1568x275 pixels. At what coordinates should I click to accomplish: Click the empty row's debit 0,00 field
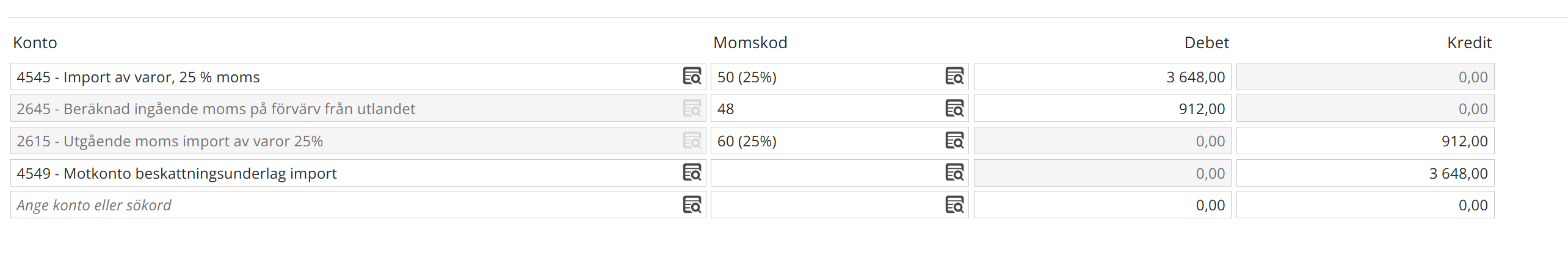click(x=1102, y=205)
